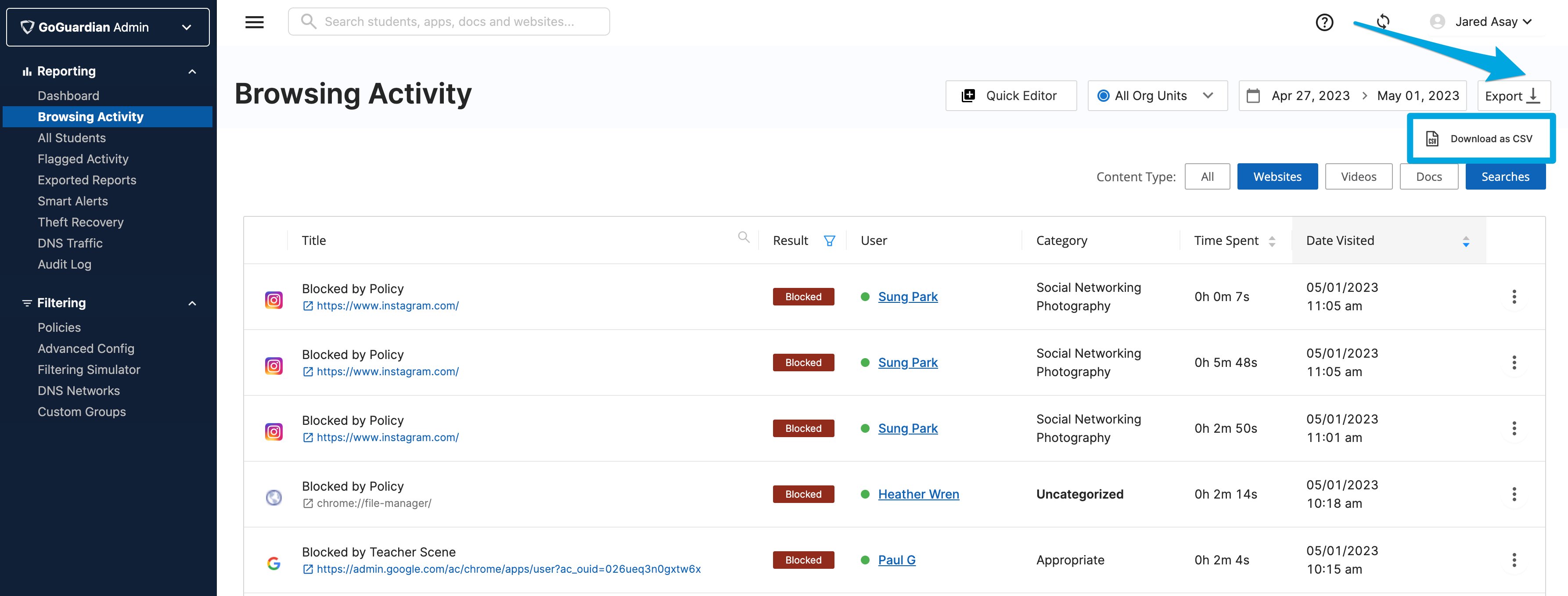Open Exported Reports in the sidebar
1568x596 pixels.
pyautogui.click(x=86, y=180)
